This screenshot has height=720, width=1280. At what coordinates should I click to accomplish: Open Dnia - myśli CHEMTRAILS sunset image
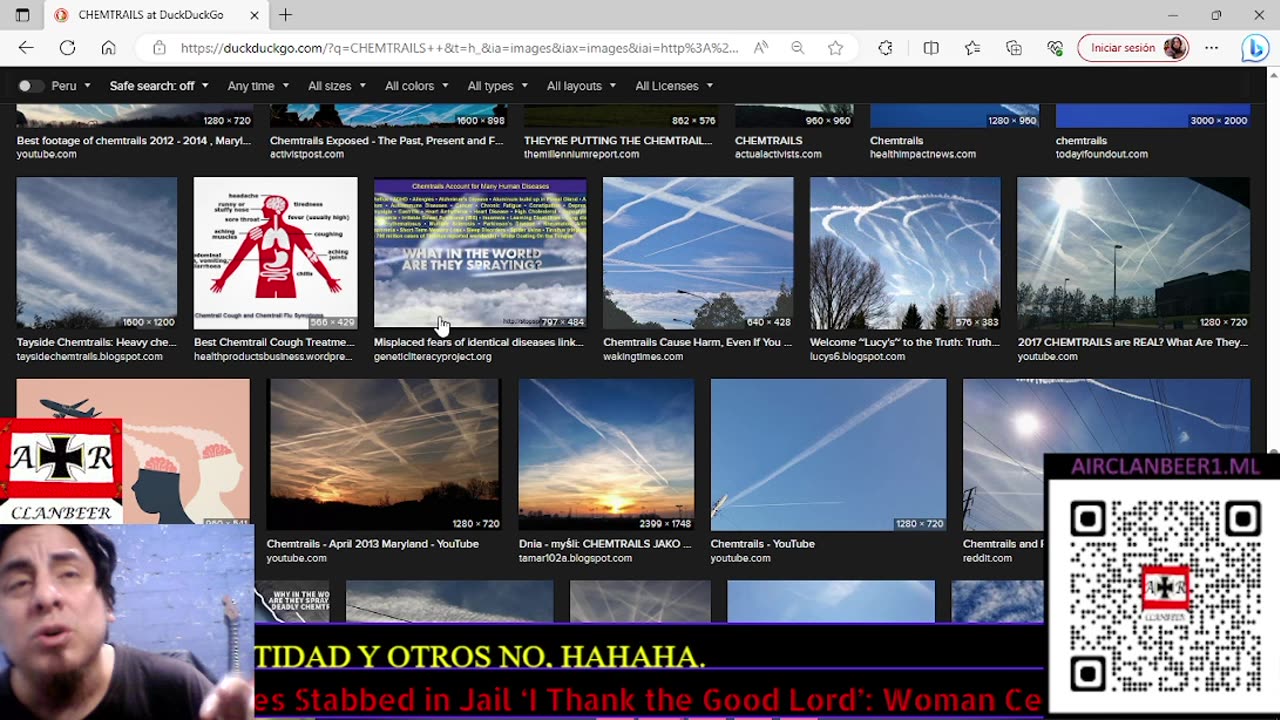[x=606, y=454]
